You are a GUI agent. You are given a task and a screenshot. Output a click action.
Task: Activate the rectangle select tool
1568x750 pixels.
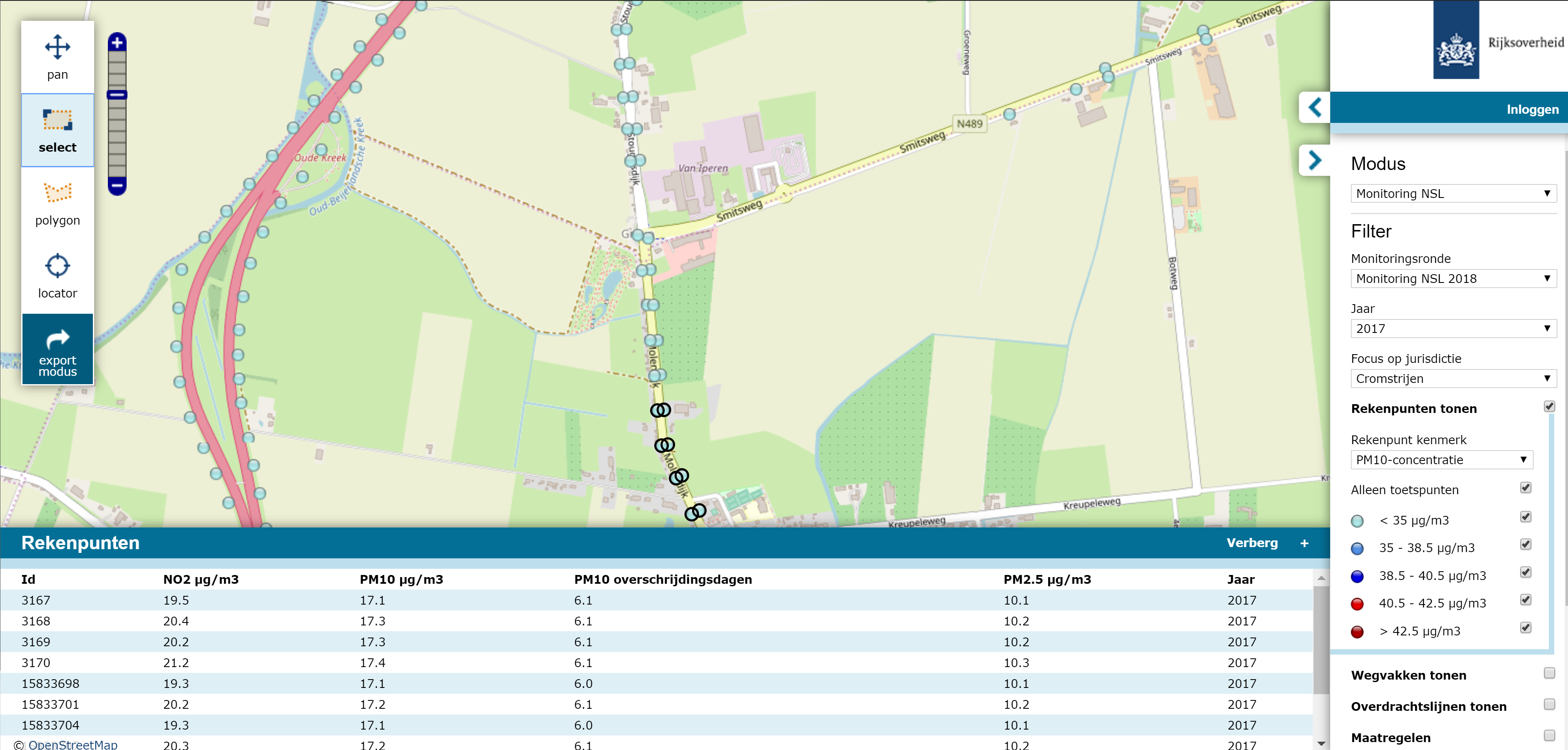57,130
